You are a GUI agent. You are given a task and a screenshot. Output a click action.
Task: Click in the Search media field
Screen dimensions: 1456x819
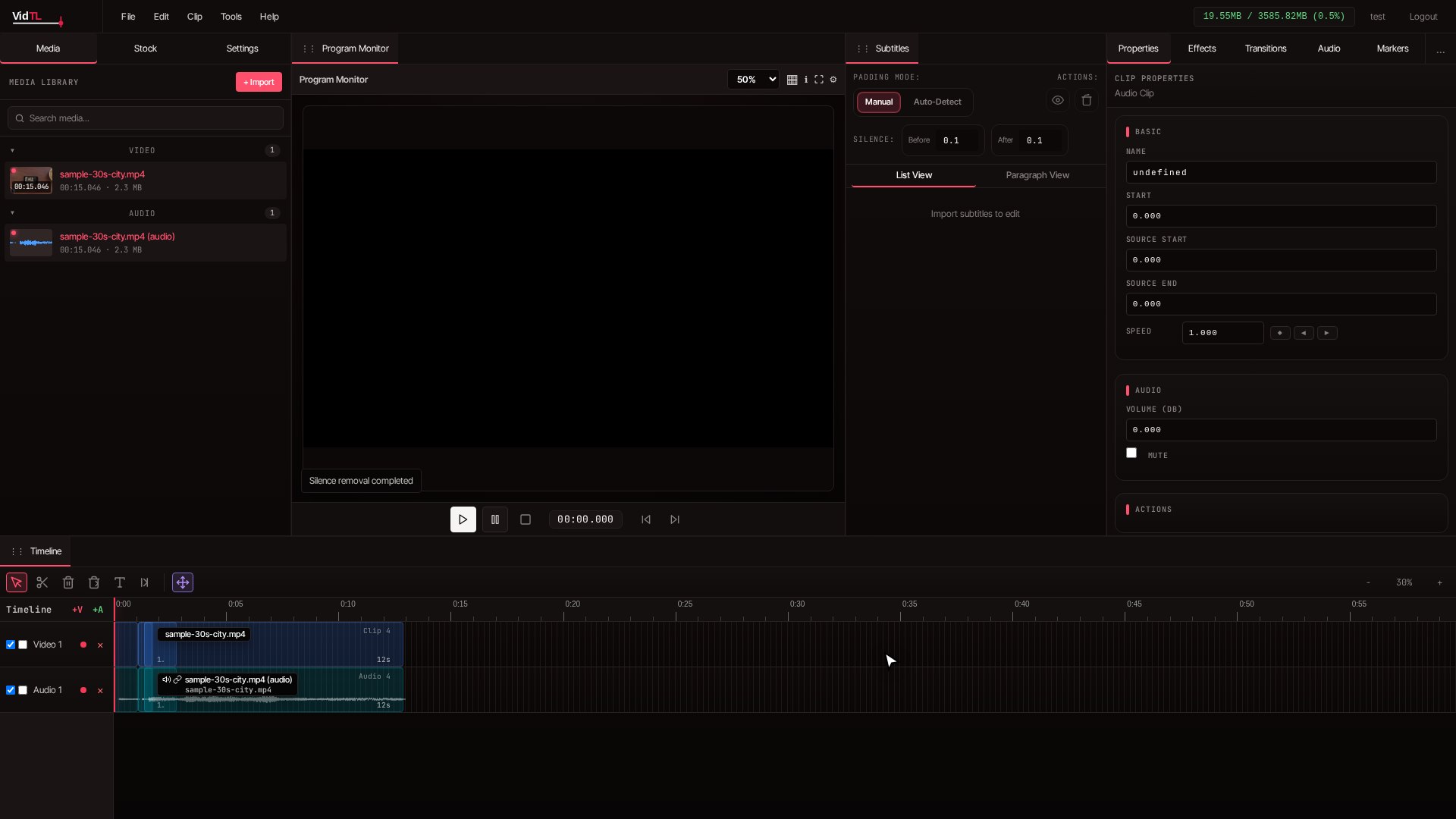pyautogui.click(x=146, y=118)
